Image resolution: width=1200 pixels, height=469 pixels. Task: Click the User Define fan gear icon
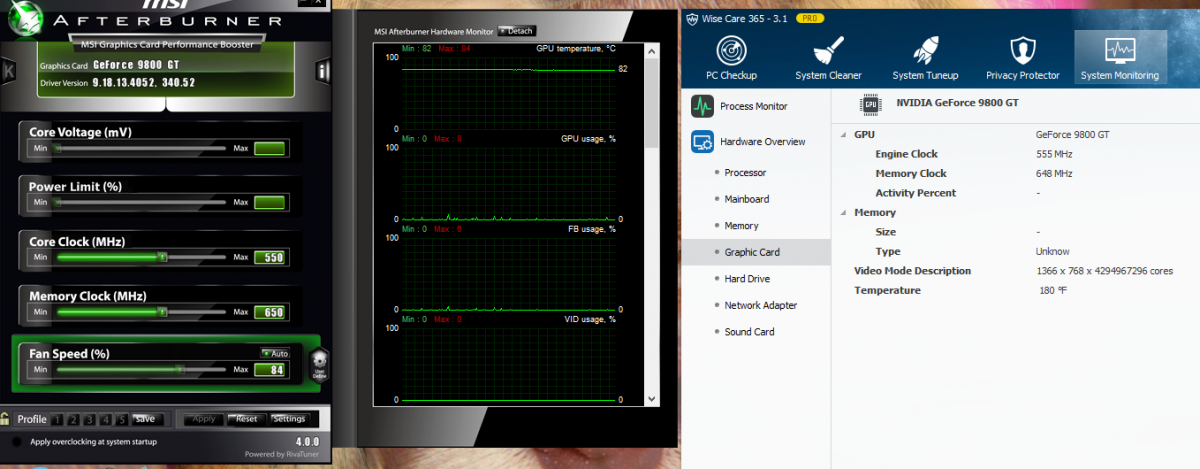point(320,363)
